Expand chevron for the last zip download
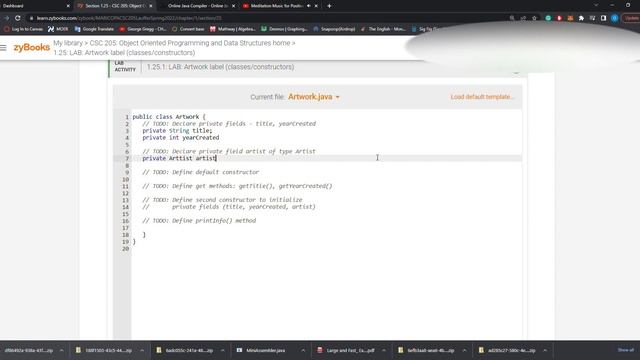Screen dimensions: 640x360 (x=545, y=350)
